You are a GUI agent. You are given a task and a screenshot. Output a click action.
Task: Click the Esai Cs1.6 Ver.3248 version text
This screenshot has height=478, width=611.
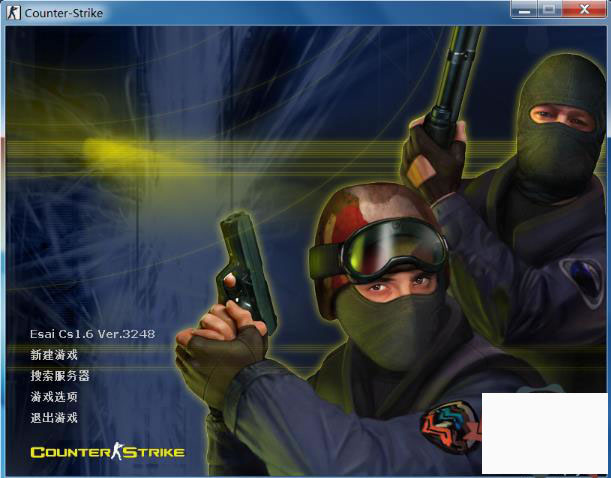(92, 334)
